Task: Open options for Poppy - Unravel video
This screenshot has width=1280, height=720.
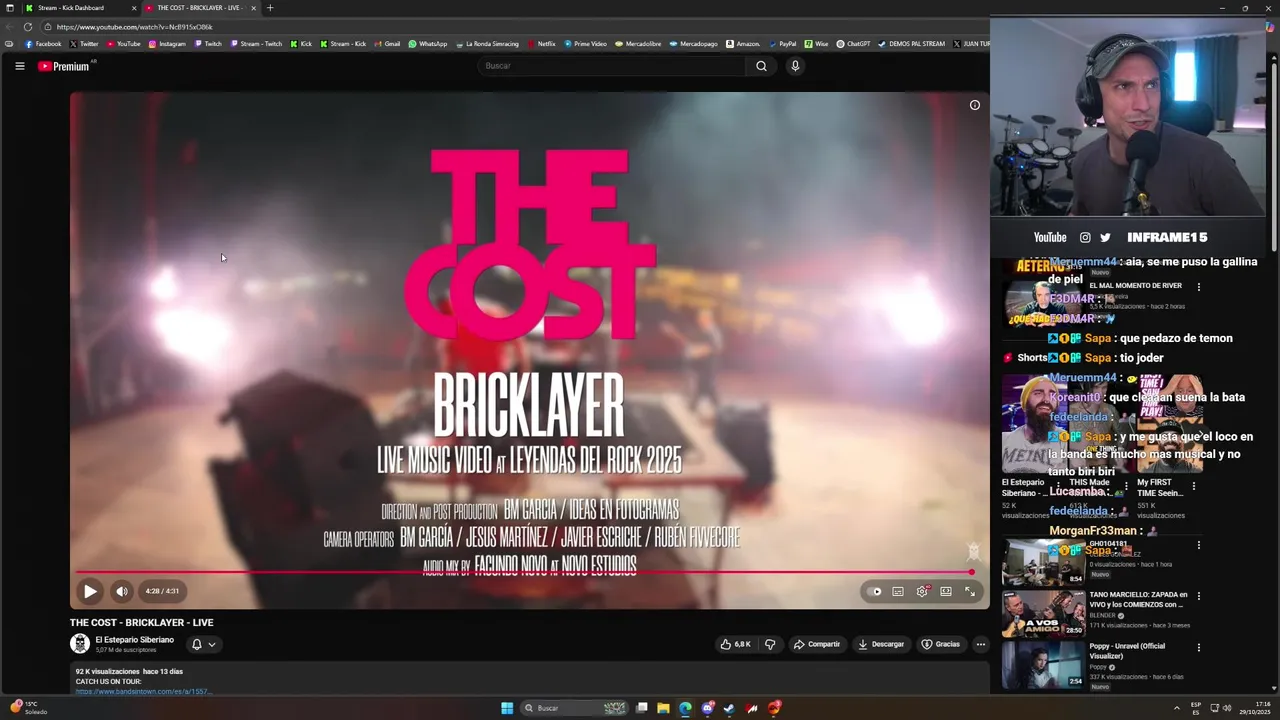Action: coord(1199,648)
